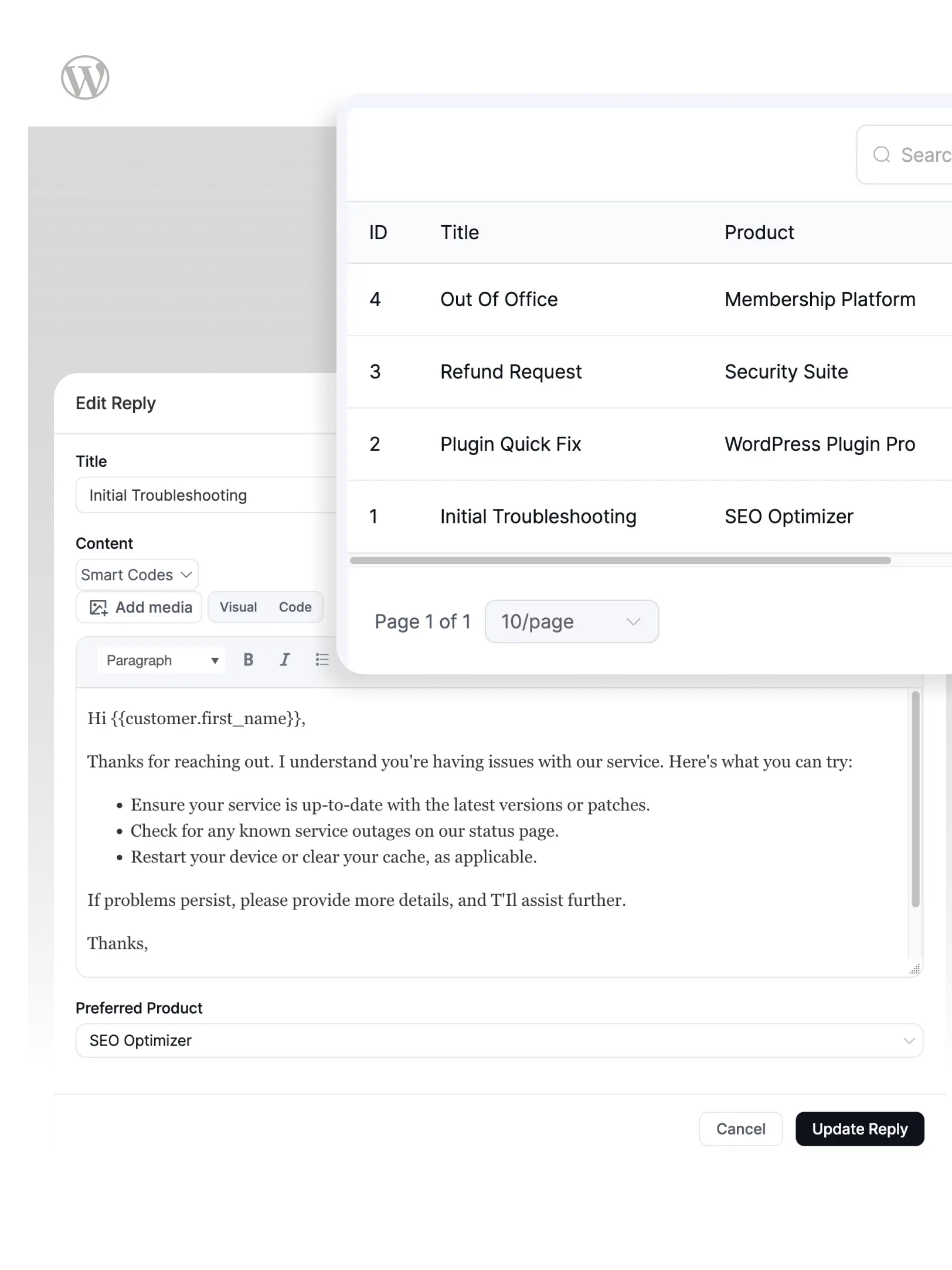Apply italic formatting

pyautogui.click(x=285, y=660)
